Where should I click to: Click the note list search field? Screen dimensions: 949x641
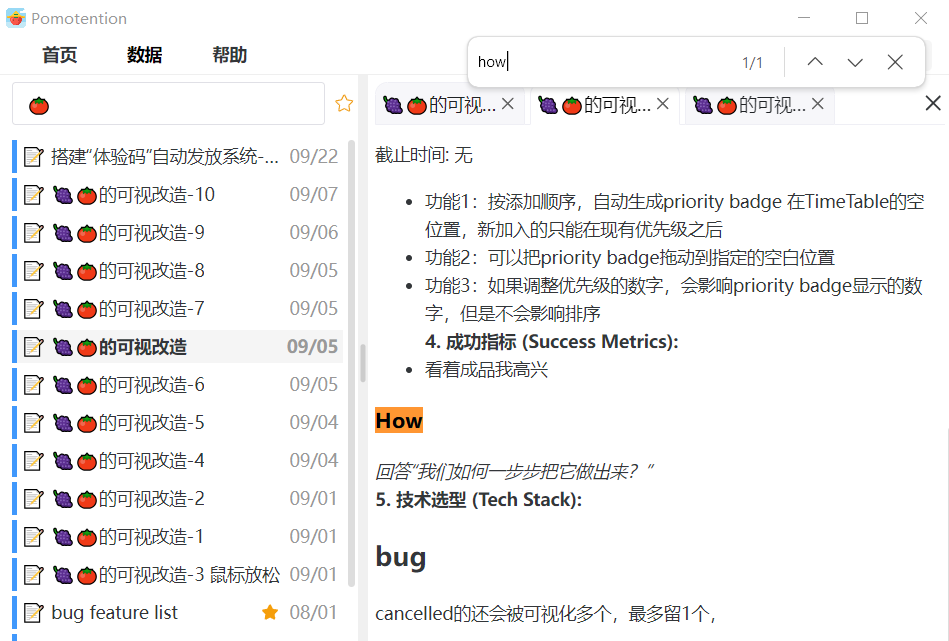click(x=168, y=104)
